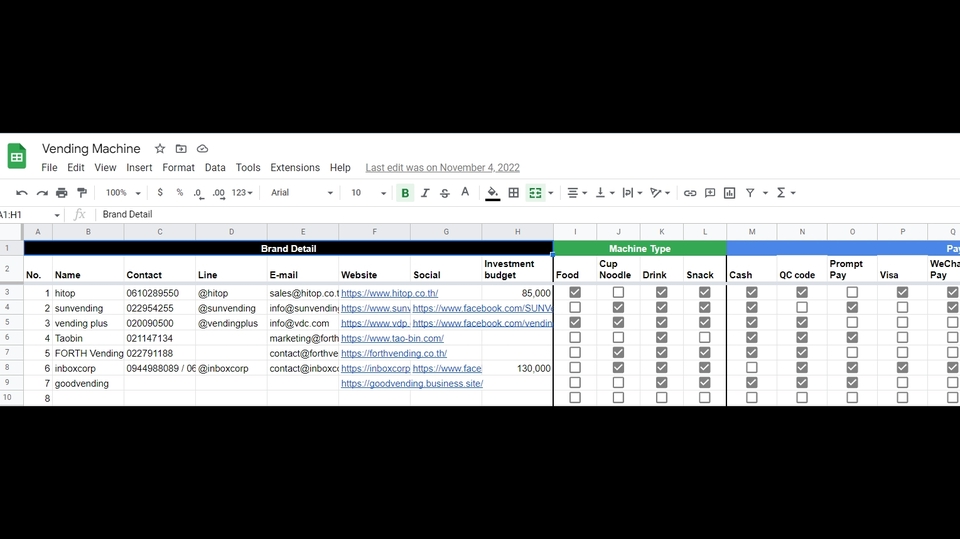
Task: Open the forthvending.co.th link
Action: tap(394, 353)
